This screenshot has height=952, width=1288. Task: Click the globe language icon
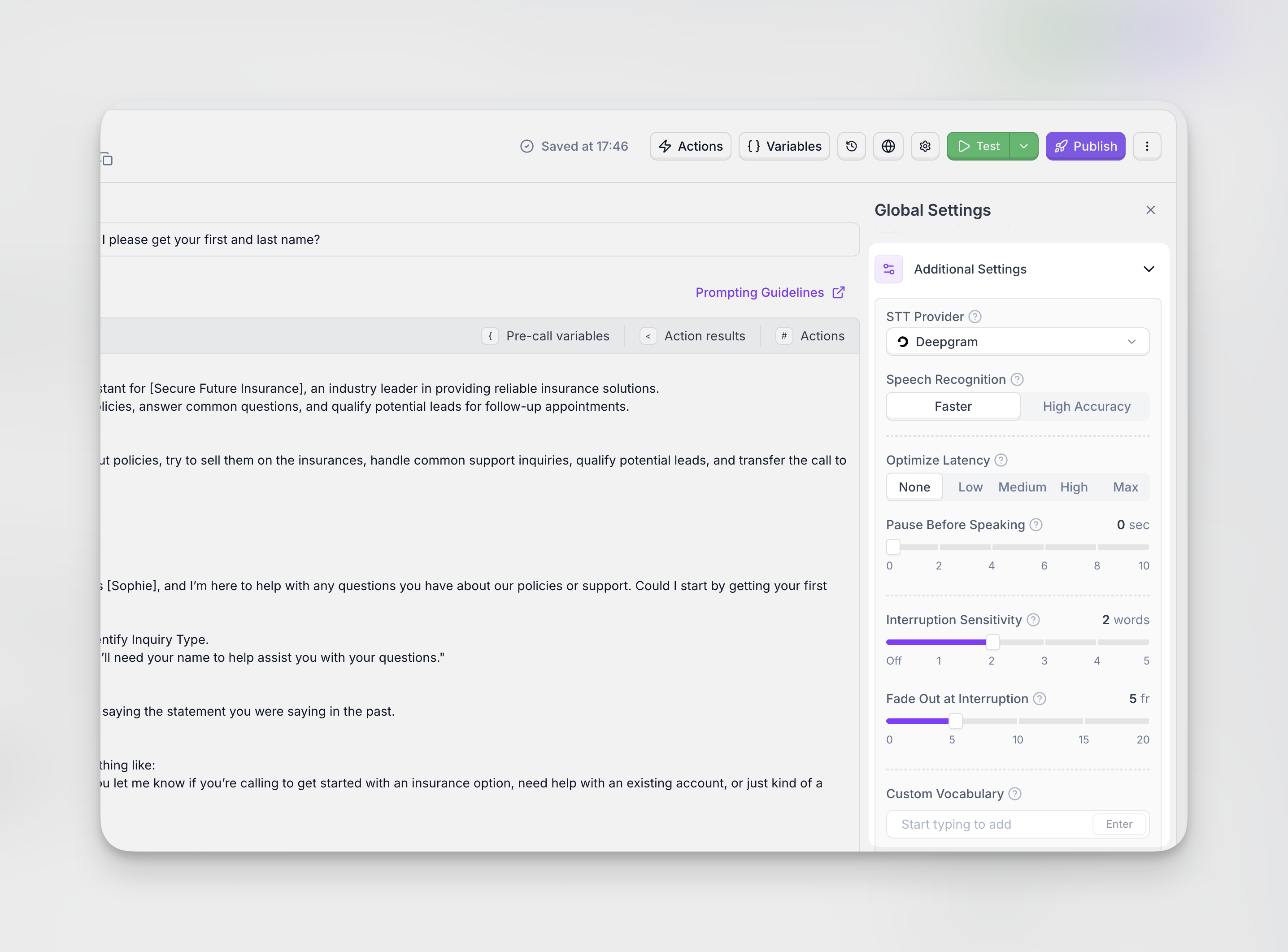888,146
